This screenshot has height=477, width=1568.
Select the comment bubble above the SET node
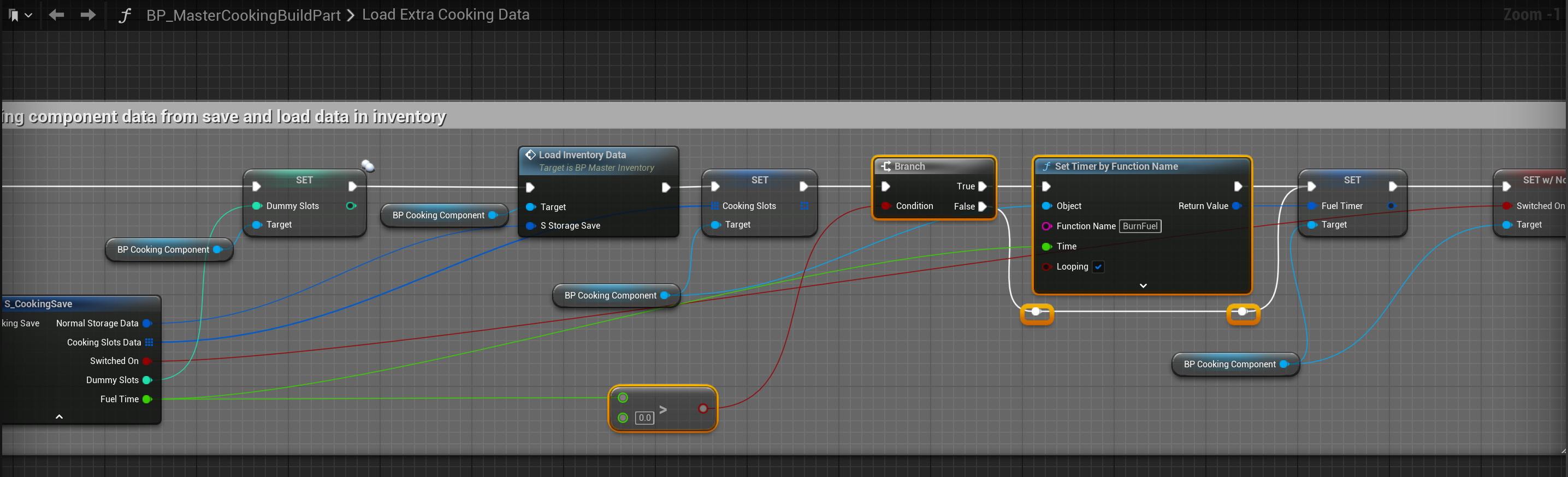click(x=368, y=165)
